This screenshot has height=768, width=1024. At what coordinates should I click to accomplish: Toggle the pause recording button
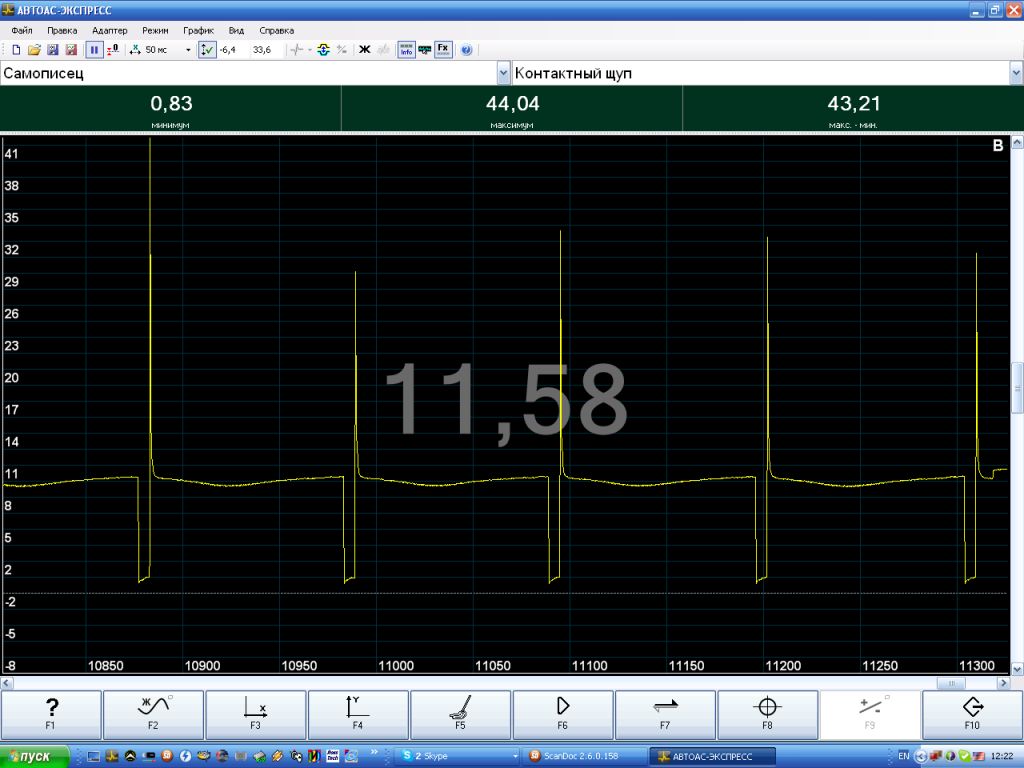click(x=94, y=50)
